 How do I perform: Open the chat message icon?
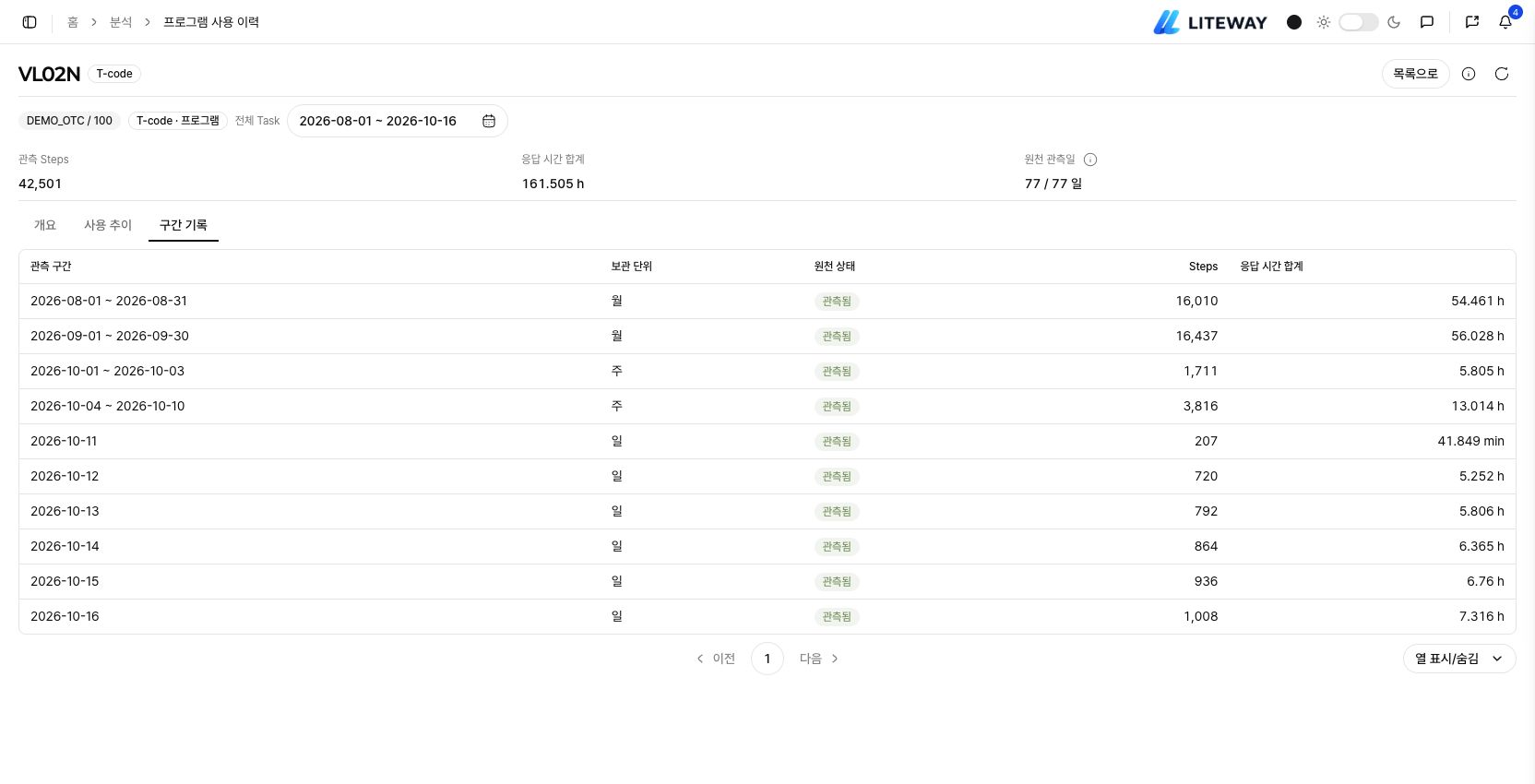(x=1427, y=22)
